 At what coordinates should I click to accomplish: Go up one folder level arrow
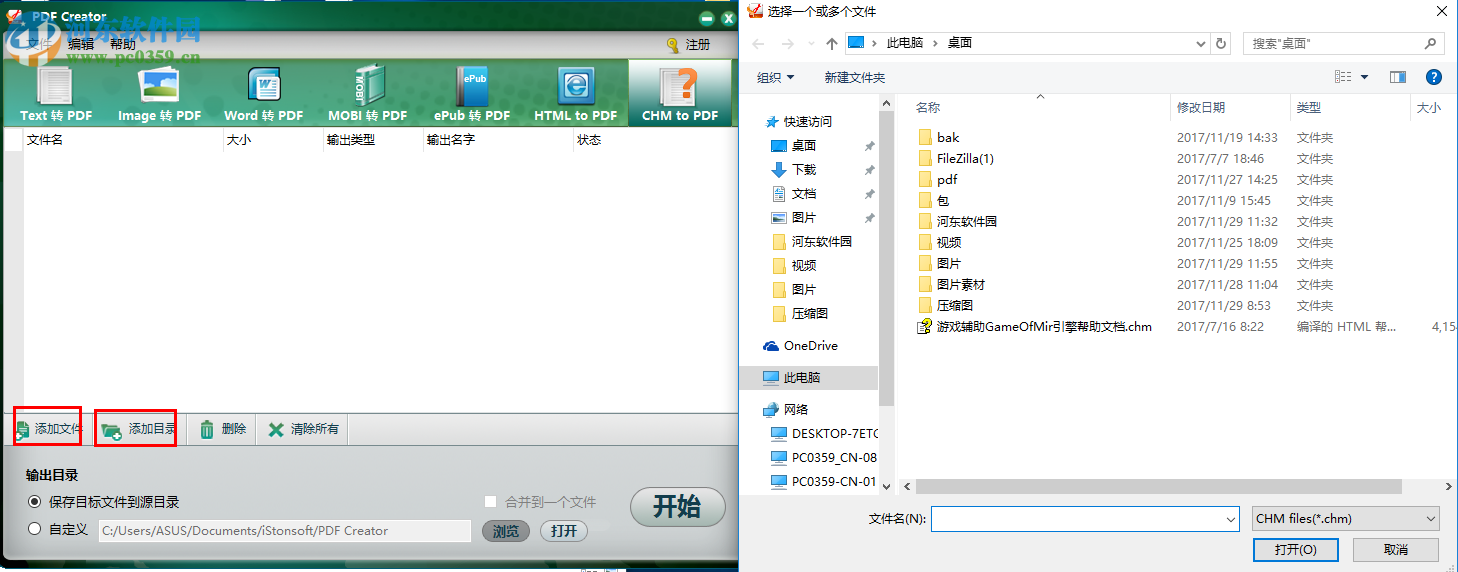pos(832,43)
